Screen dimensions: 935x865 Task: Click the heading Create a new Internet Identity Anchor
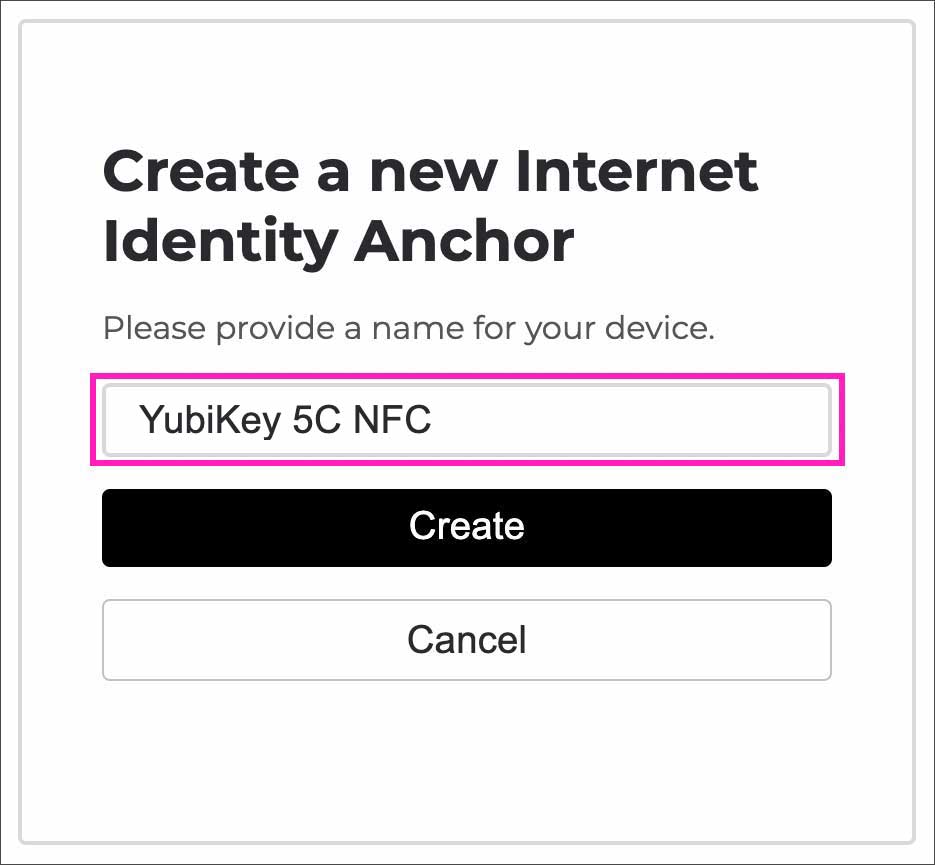[x=430, y=205]
